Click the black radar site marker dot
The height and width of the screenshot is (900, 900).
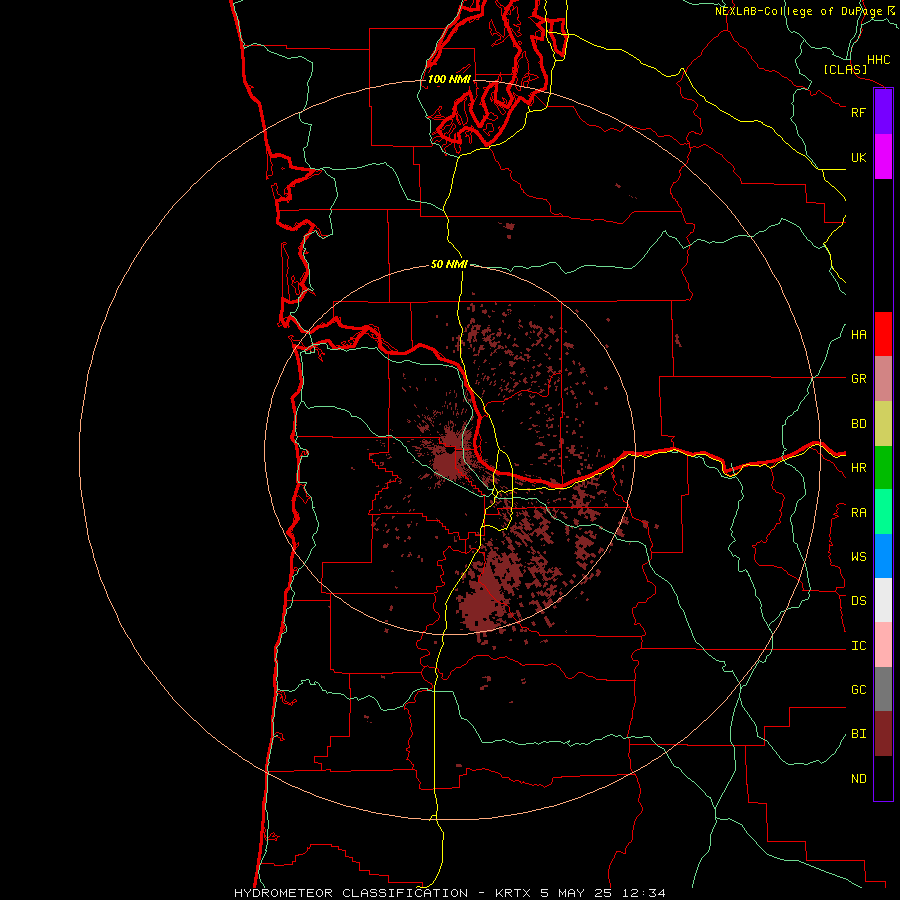coord(450,451)
